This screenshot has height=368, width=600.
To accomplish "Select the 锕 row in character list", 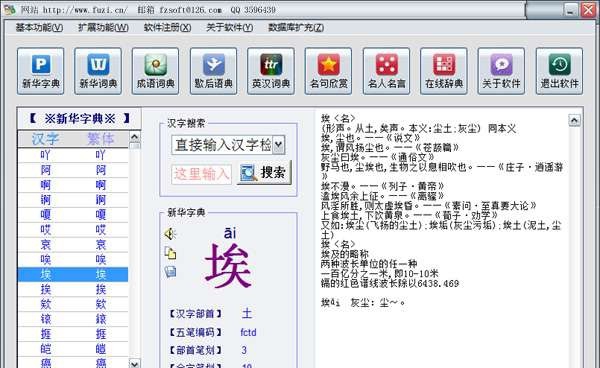I will (x=73, y=200).
